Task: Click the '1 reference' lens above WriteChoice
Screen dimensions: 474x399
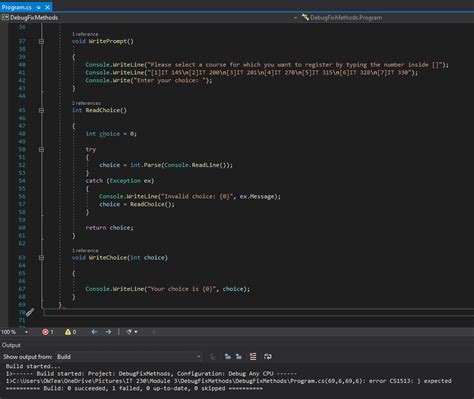Action: point(85,251)
